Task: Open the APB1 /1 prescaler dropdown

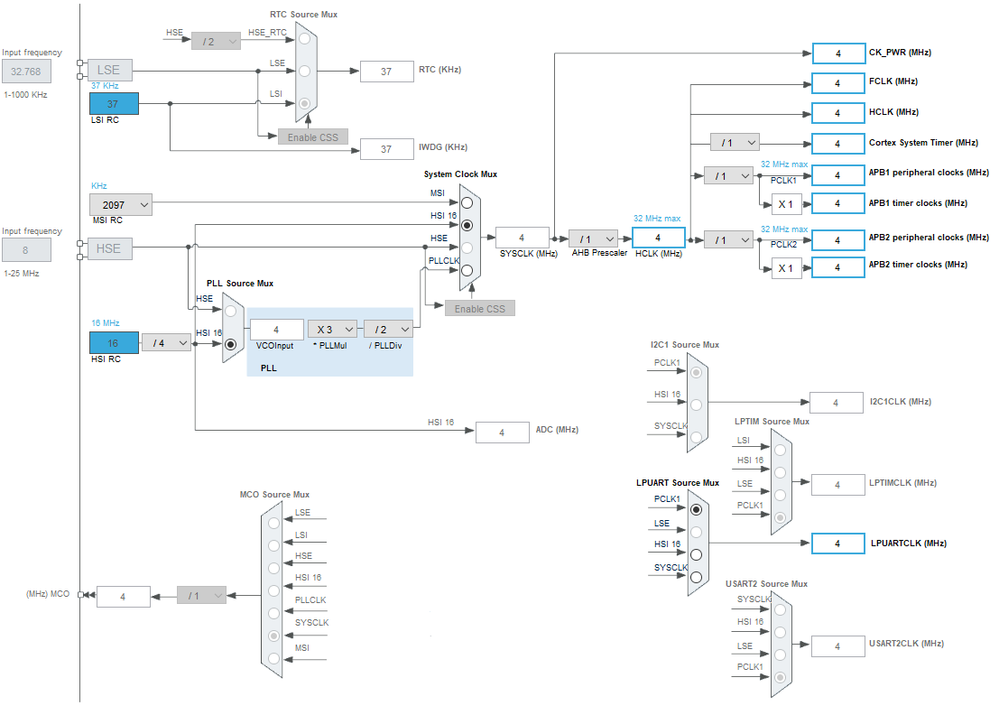Action: [x=728, y=175]
